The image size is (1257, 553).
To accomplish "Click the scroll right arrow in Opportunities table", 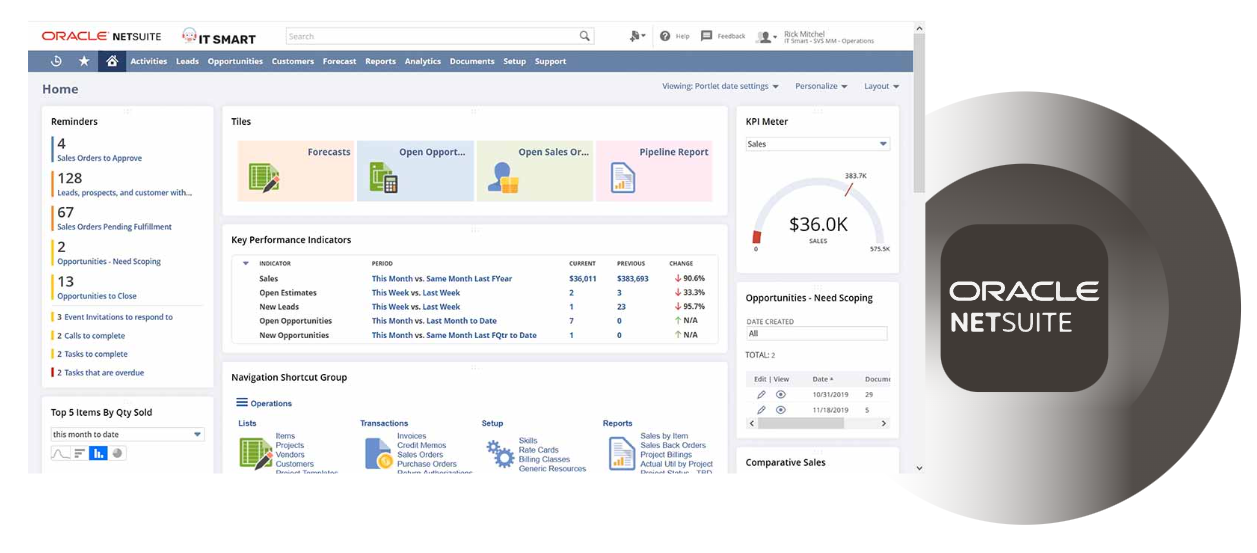I will [x=883, y=423].
